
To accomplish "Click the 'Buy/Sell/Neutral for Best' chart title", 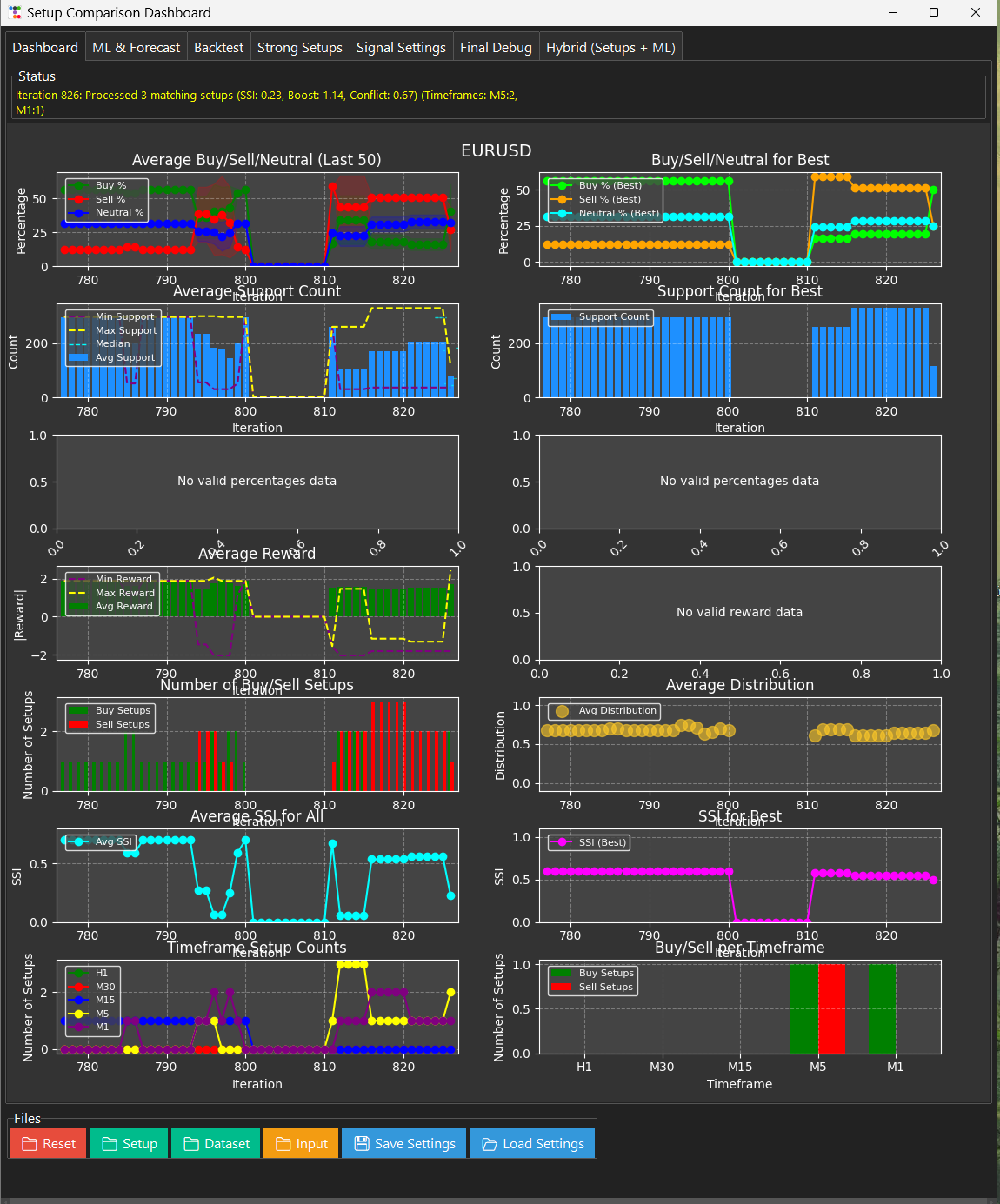I will pyautogui.click(x=740, y=160).
